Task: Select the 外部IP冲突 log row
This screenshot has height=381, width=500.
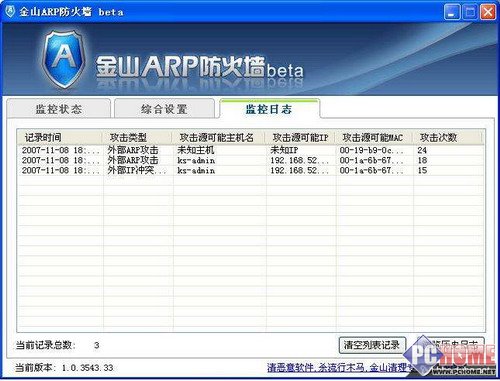Action: [x=251, y=170]
